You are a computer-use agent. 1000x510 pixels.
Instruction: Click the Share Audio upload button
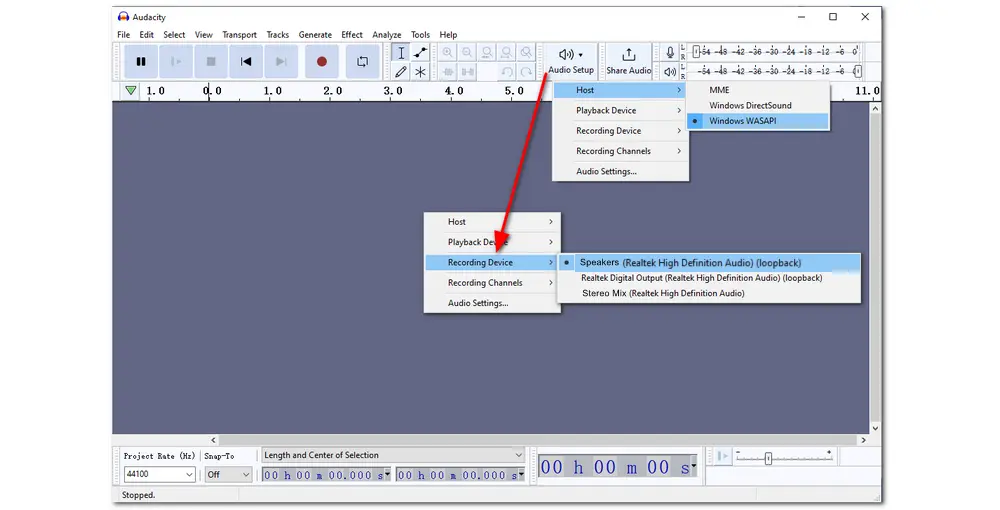tap(629, 61)
